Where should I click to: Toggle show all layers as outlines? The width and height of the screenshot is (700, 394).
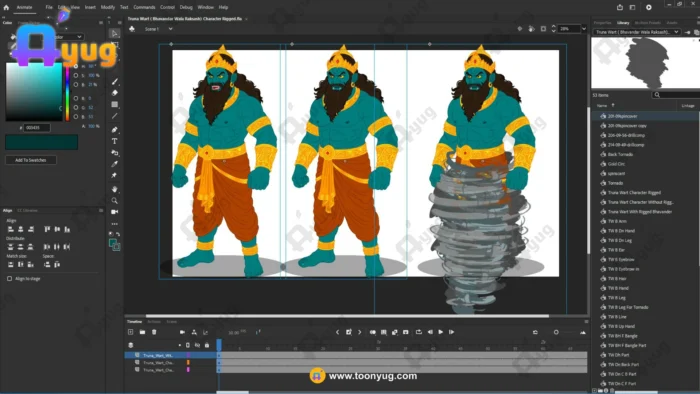188,345
